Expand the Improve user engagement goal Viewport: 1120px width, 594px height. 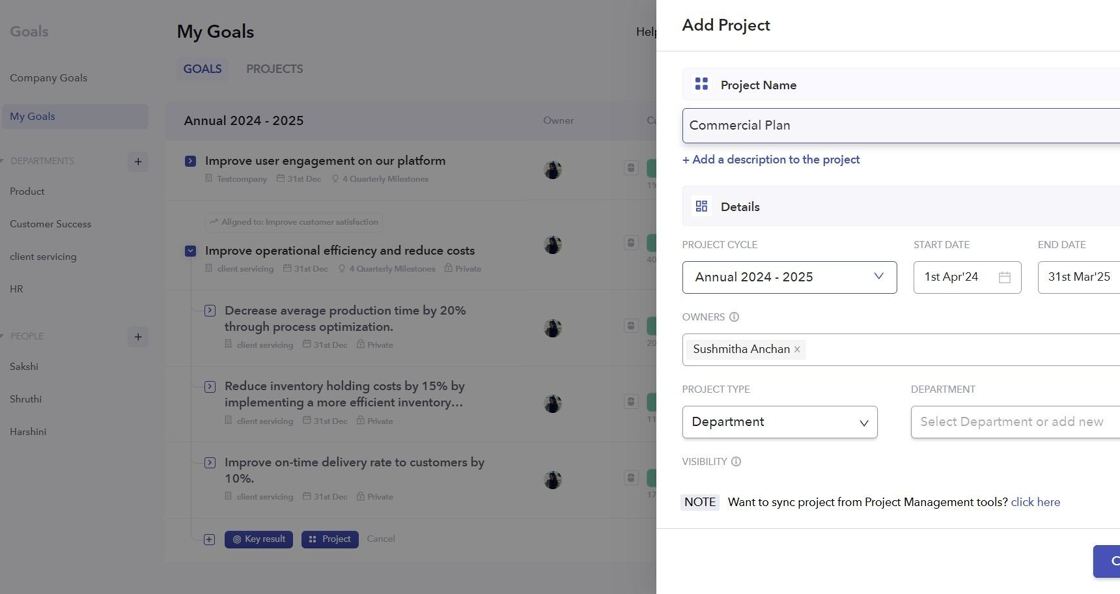tap(190, 161)
